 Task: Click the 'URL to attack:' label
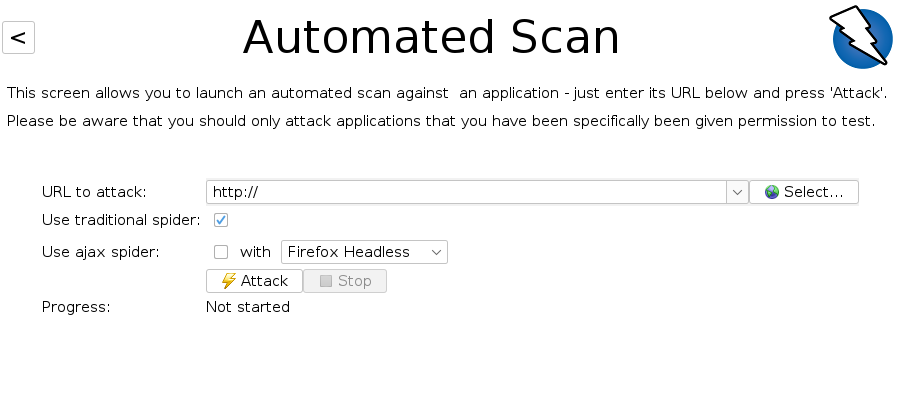click(94, 192)
